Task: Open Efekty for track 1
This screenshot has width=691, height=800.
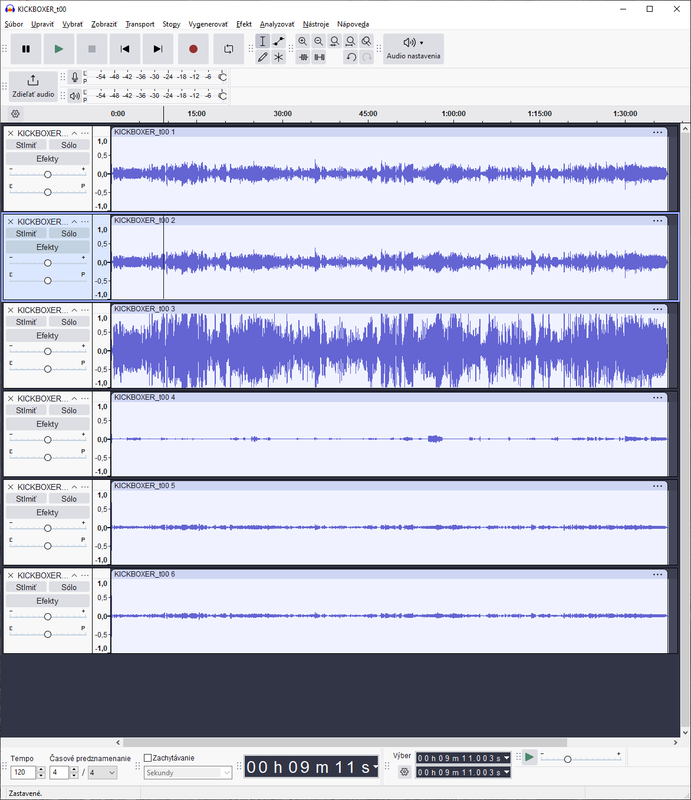Action: point(47,159)
